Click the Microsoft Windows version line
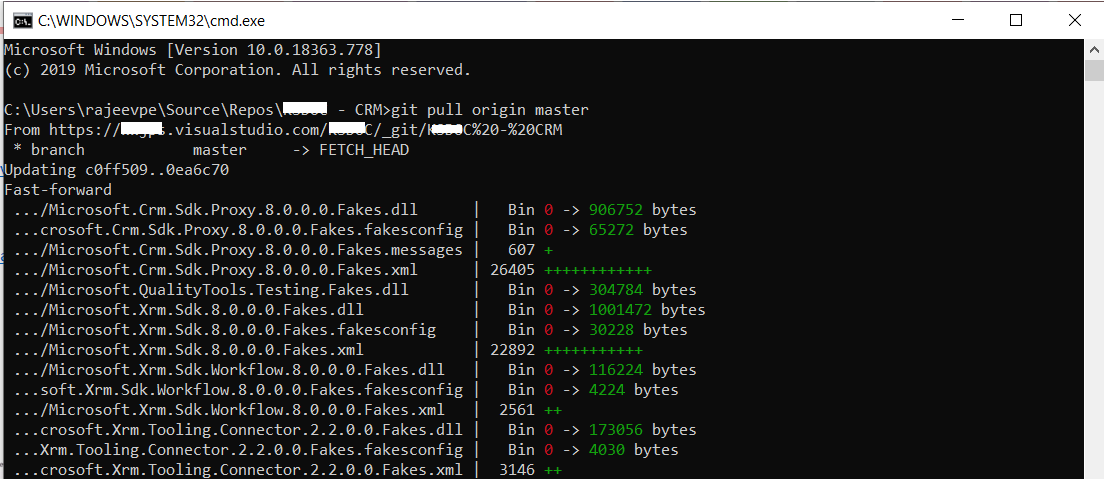This screenshot has width=1104, height=482. [193, 50]
